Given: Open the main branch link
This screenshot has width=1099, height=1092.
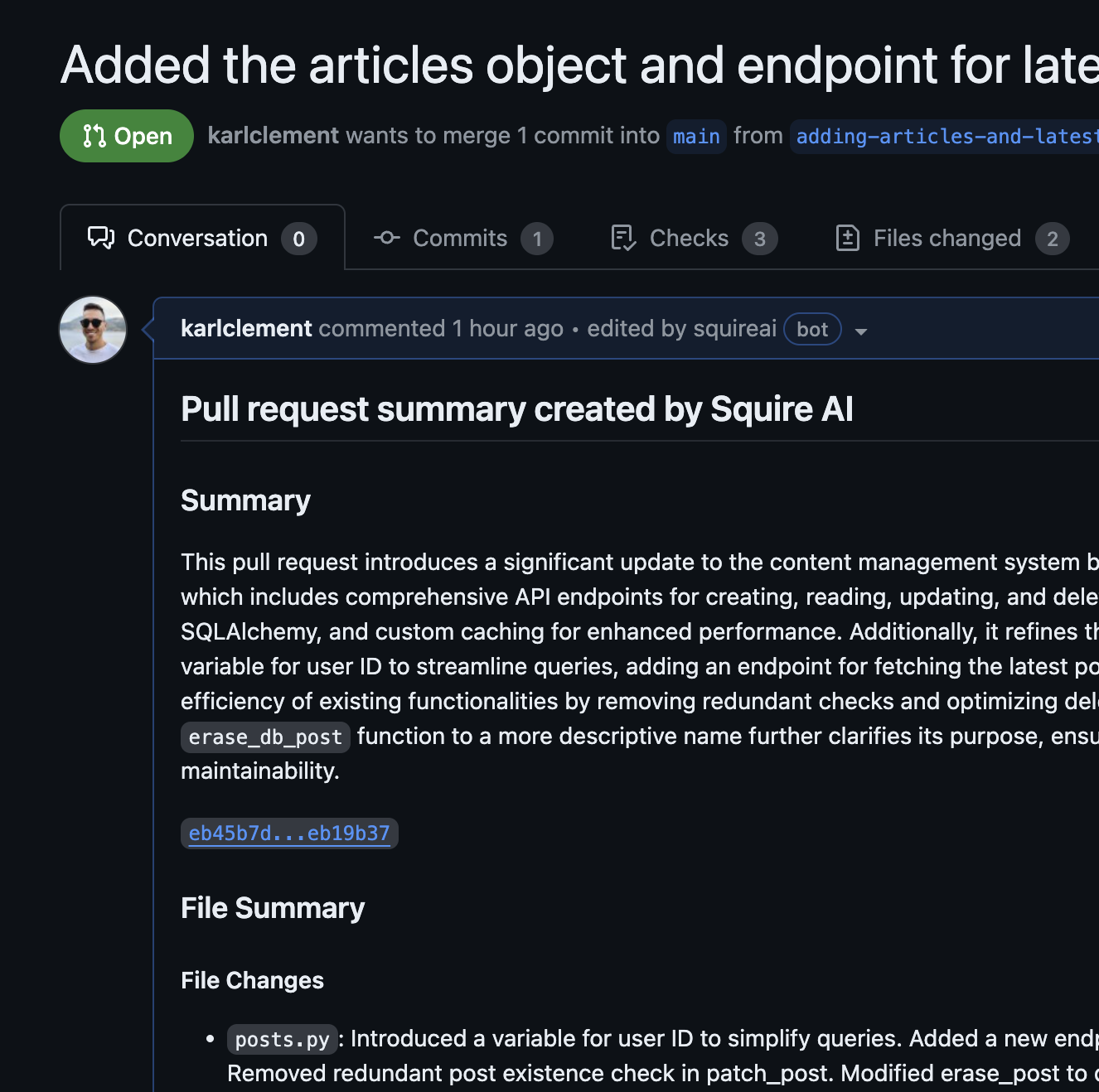Looking at the screenshot, I should [x=696, y=136].
